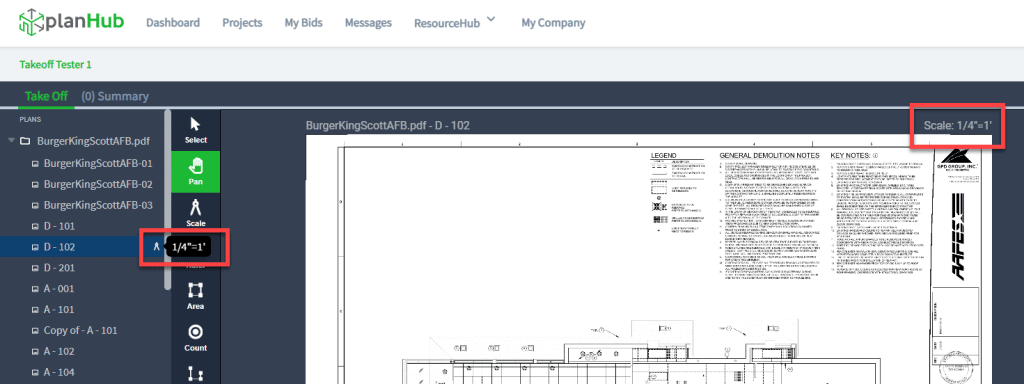The image size is (1024, 384).
Task: Open plan sheet D - 101
Action: [x=59, y=226]
